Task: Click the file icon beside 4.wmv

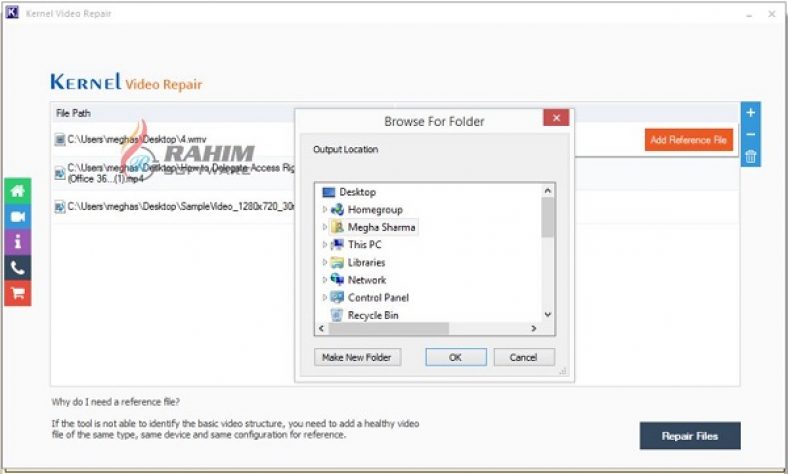Action: pyautogui.click(x=60, y=139)
